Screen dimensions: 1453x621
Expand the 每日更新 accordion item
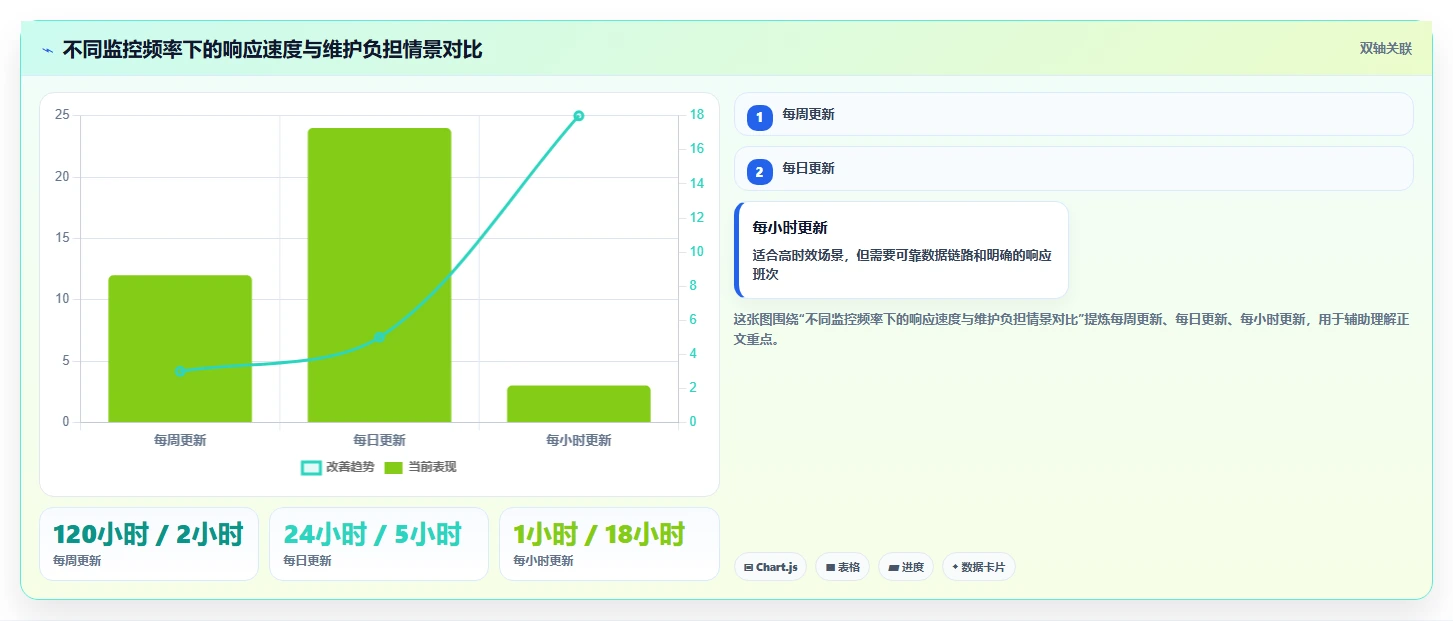click(1073, 168)
